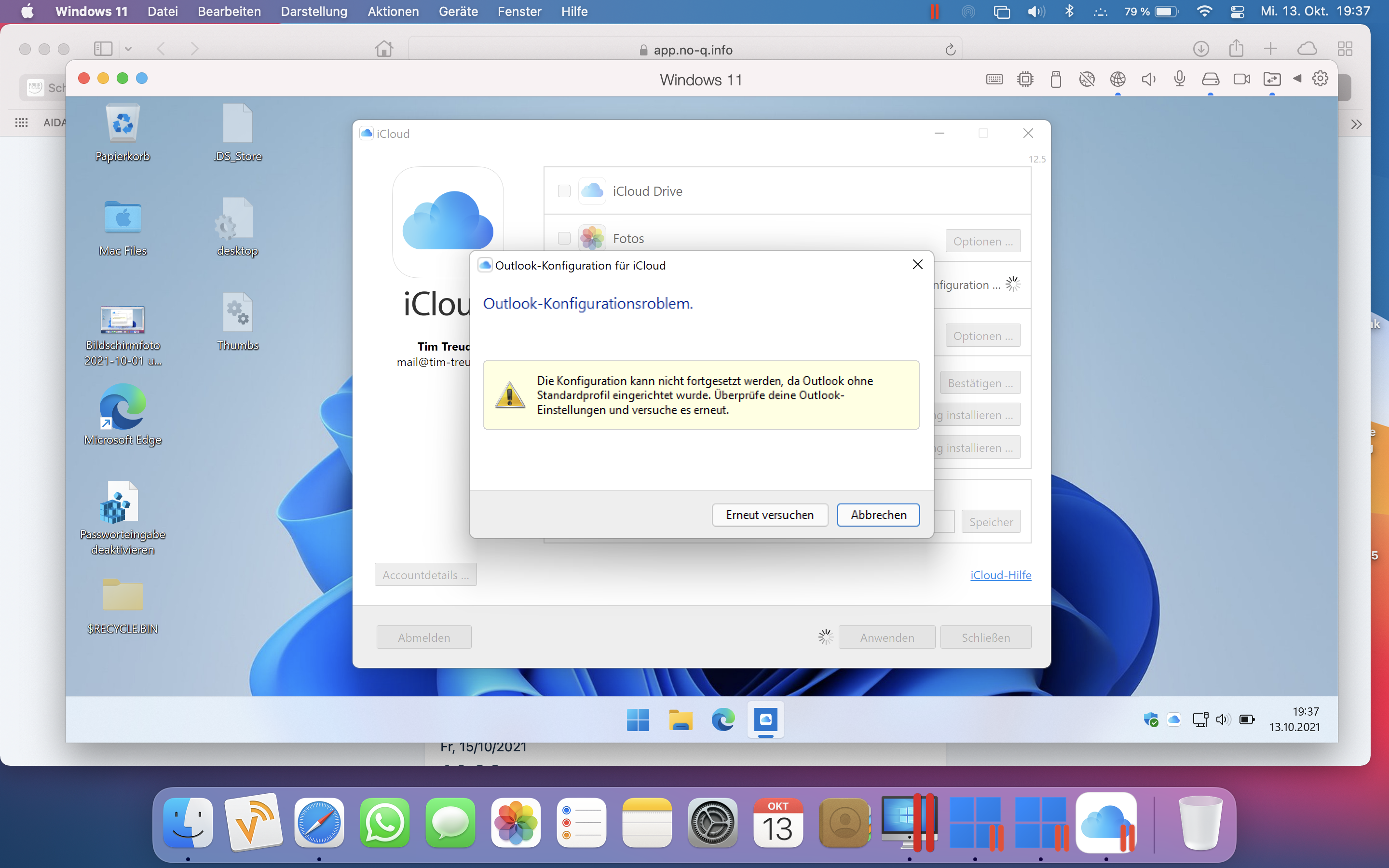The height and width of the screenshot is (868, 1389).
Task: Expand Safari sidebar dropdown chevron
Action: (128, 49)
